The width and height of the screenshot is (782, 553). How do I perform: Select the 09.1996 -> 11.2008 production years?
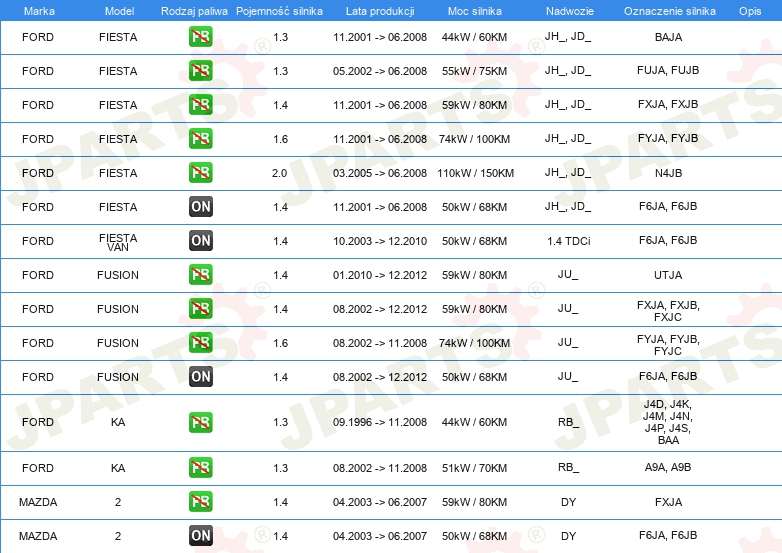[380, 422]
